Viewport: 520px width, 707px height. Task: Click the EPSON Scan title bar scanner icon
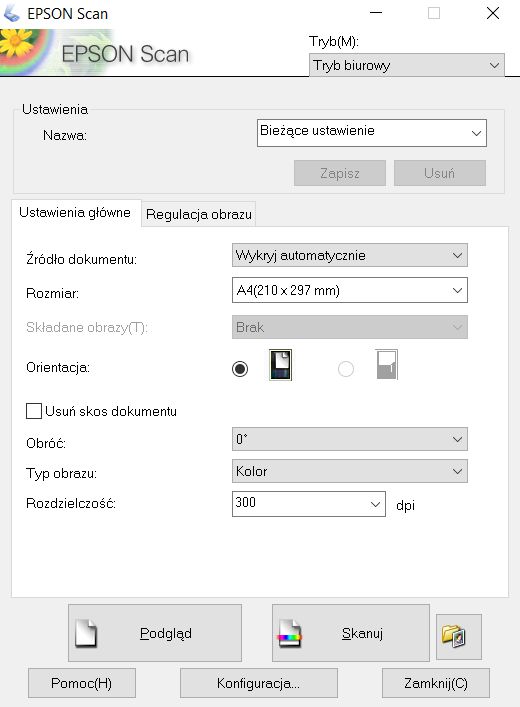tap(11, 14)
